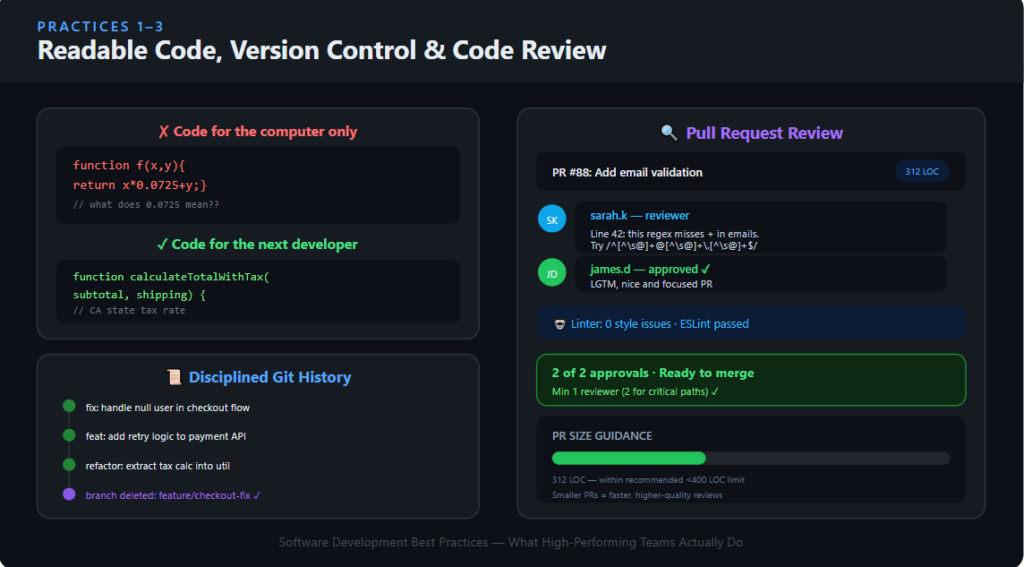Screen dimensions: 1024x567
Task: Click 'Smaller PRs = faster, higher-quality reviews' text
Action: coord(637,495)
